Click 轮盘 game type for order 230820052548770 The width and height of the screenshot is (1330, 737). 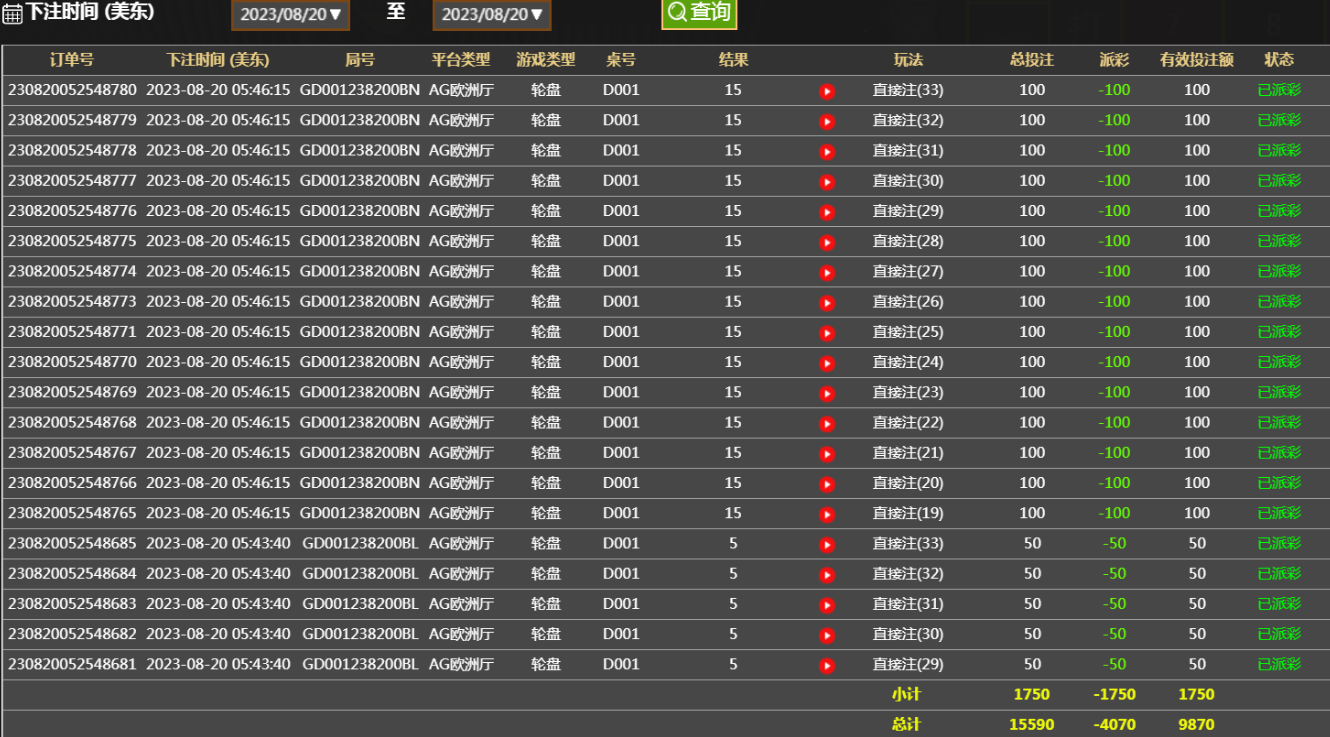[546, 362]
